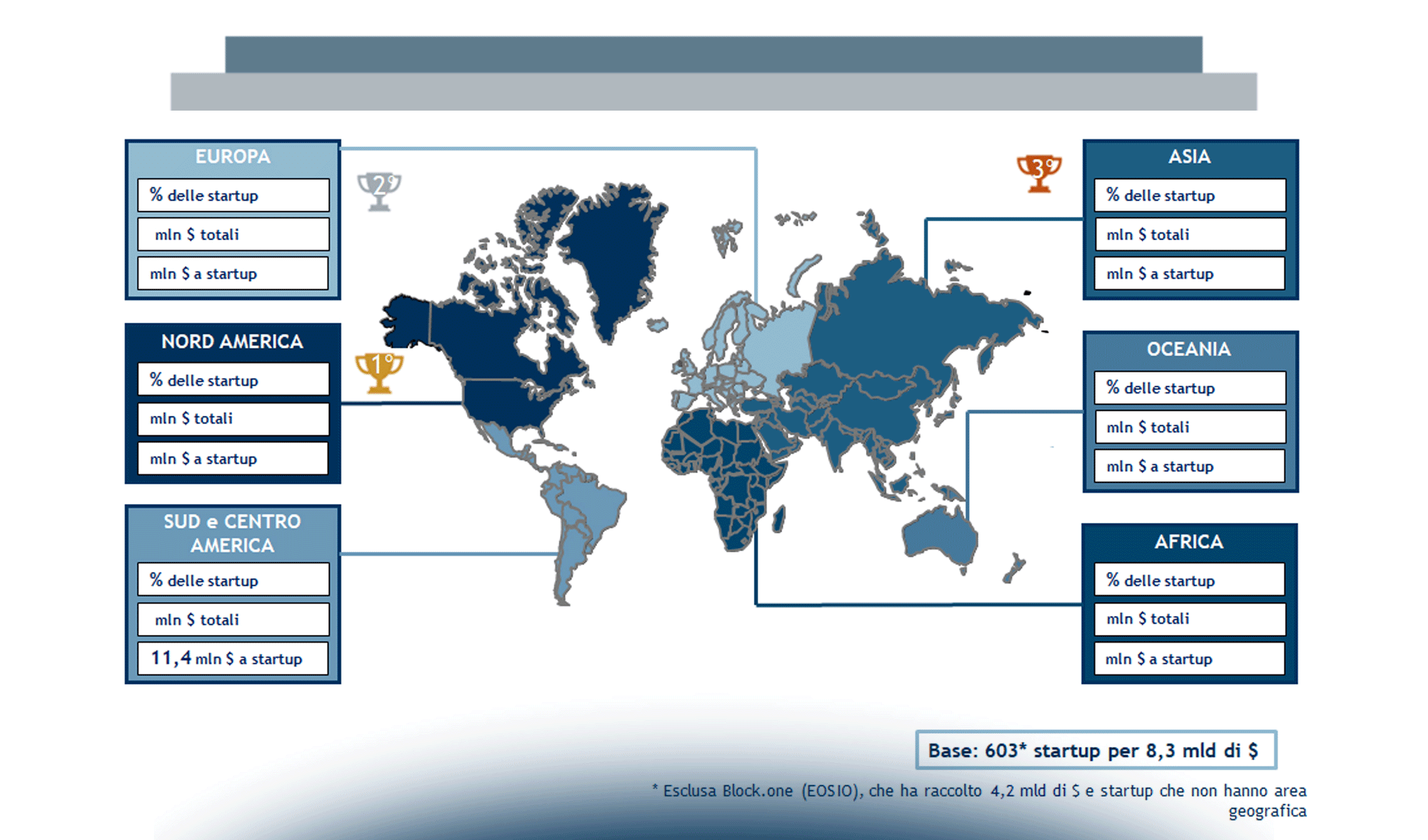Click the gold first-place trophy icon
This screenshot has height=840, width=1428.
(x=379, y=372)
